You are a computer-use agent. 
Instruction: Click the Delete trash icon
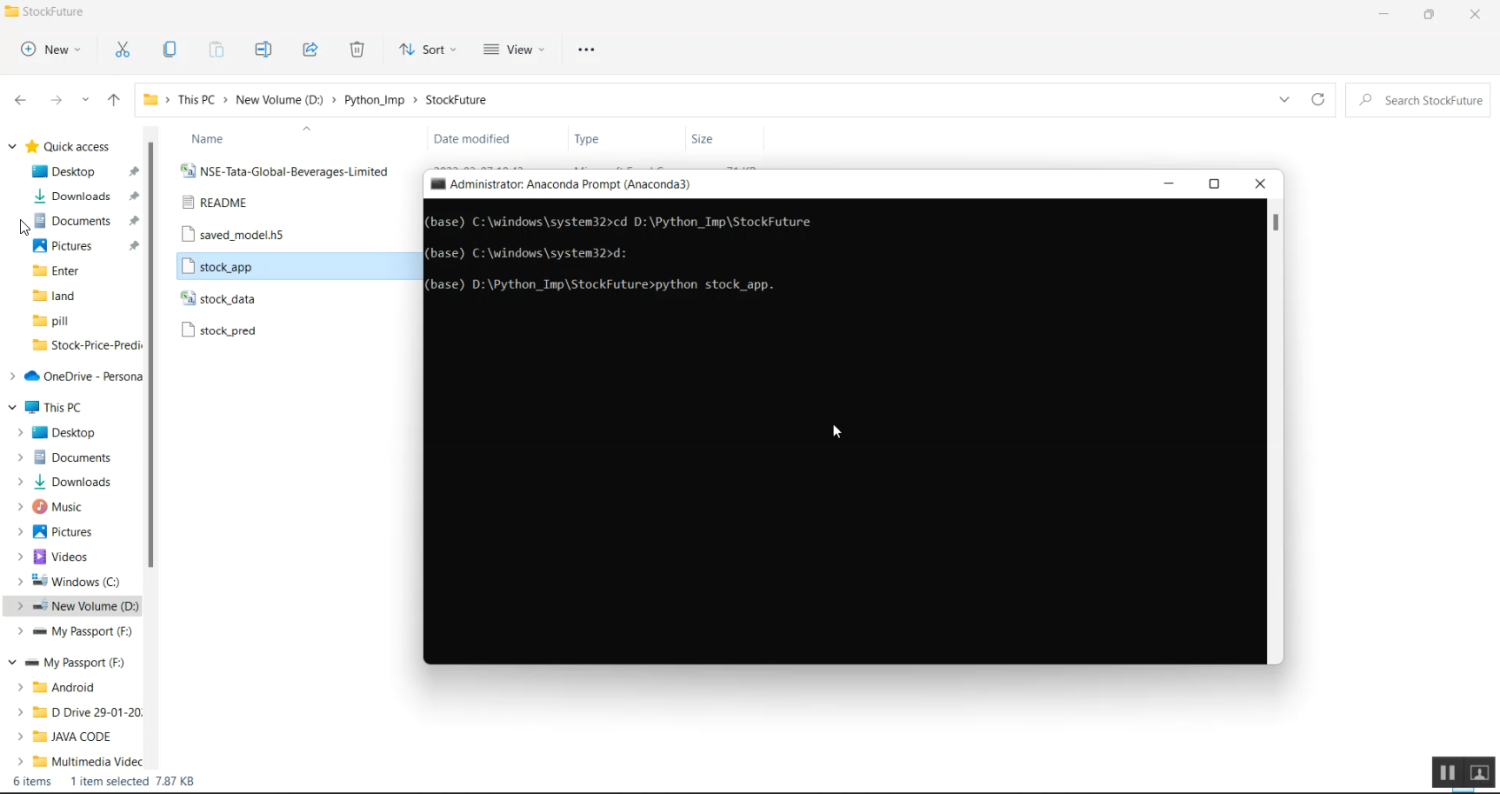(x=357, y=50)
